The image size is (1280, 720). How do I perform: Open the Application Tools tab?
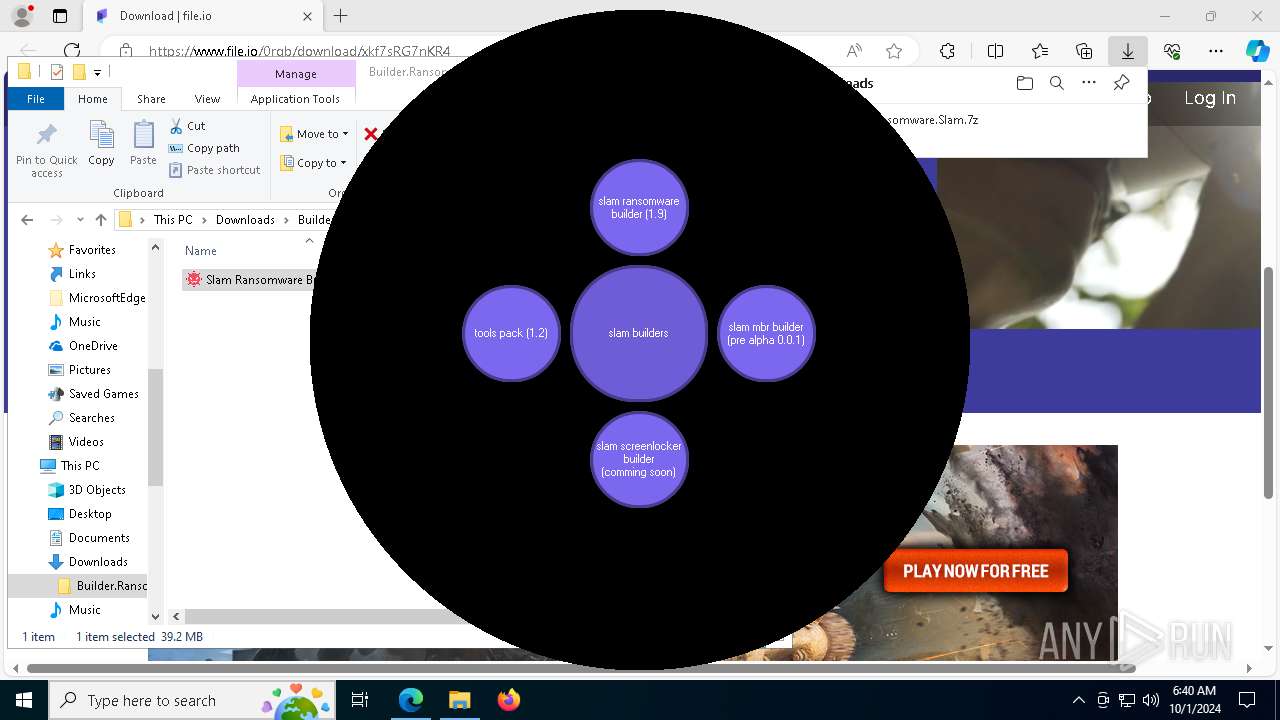click(295, 99)
